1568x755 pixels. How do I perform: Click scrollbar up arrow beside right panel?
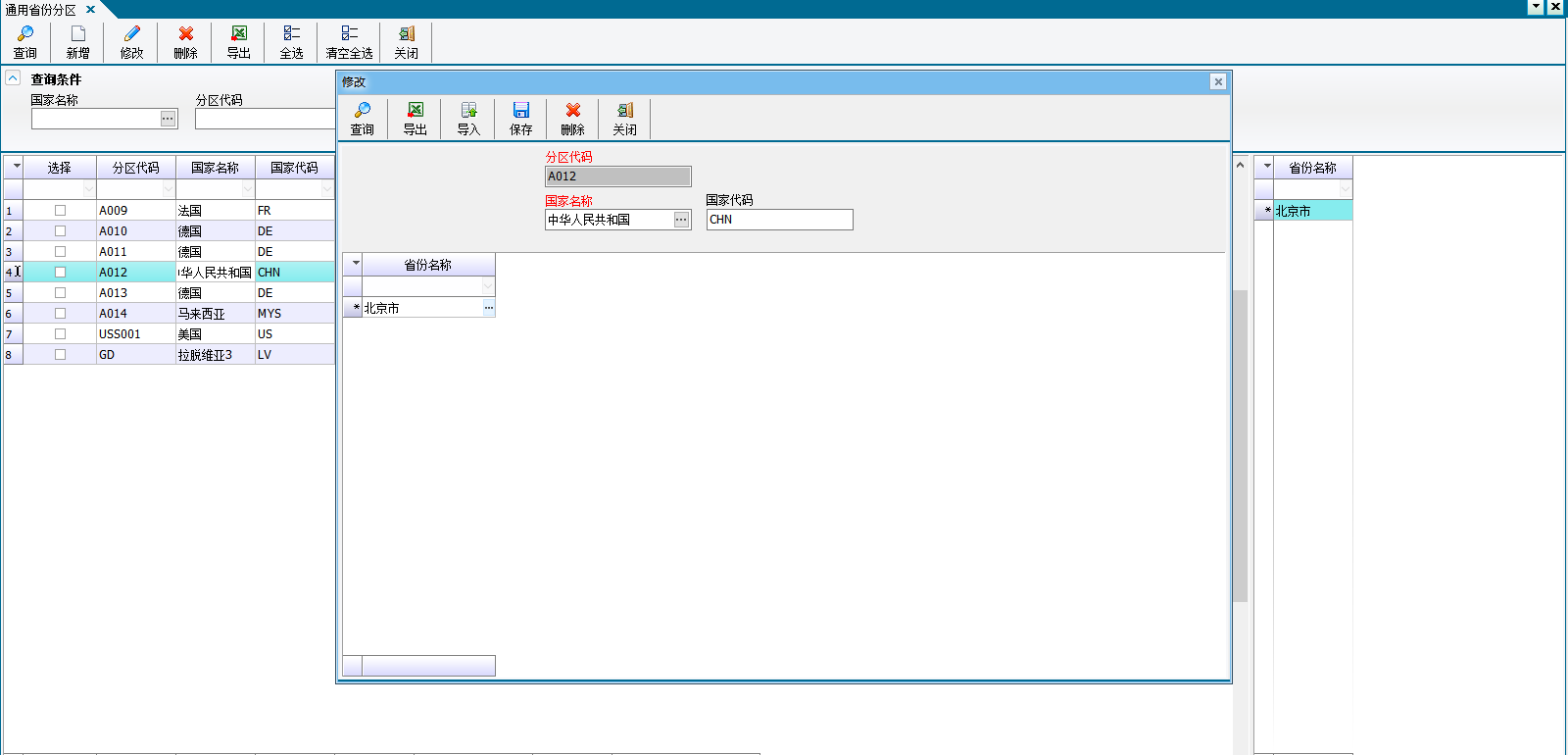[1240, 165]
